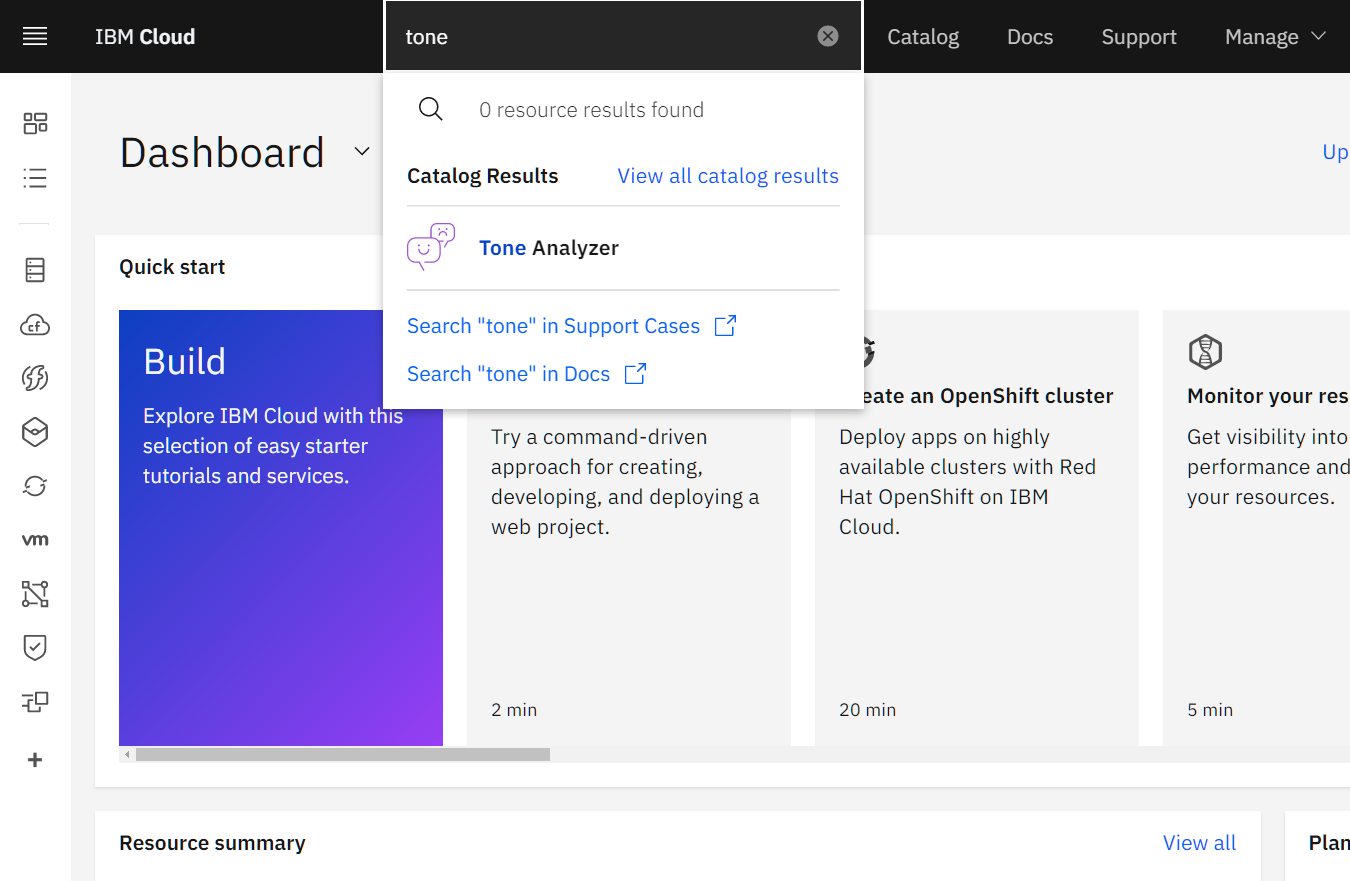Click the Quick start horizontal scrollbar
1350x881 pixels.
343,755
